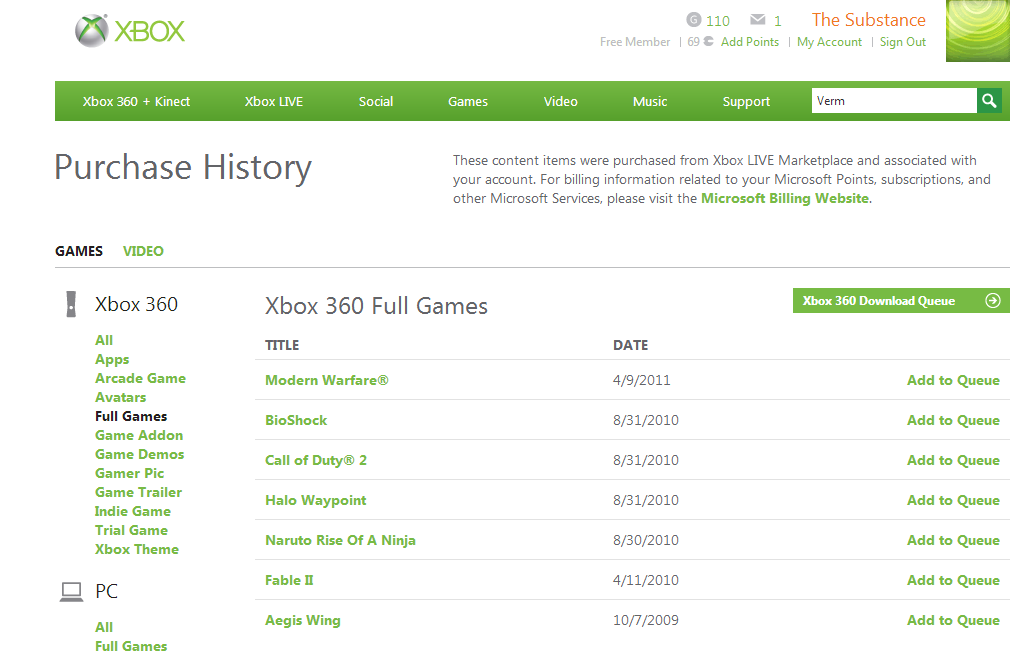Select Trial Game category
Image resolution: width=1011 pixels, height=658 pixels.
pos(132,530)
